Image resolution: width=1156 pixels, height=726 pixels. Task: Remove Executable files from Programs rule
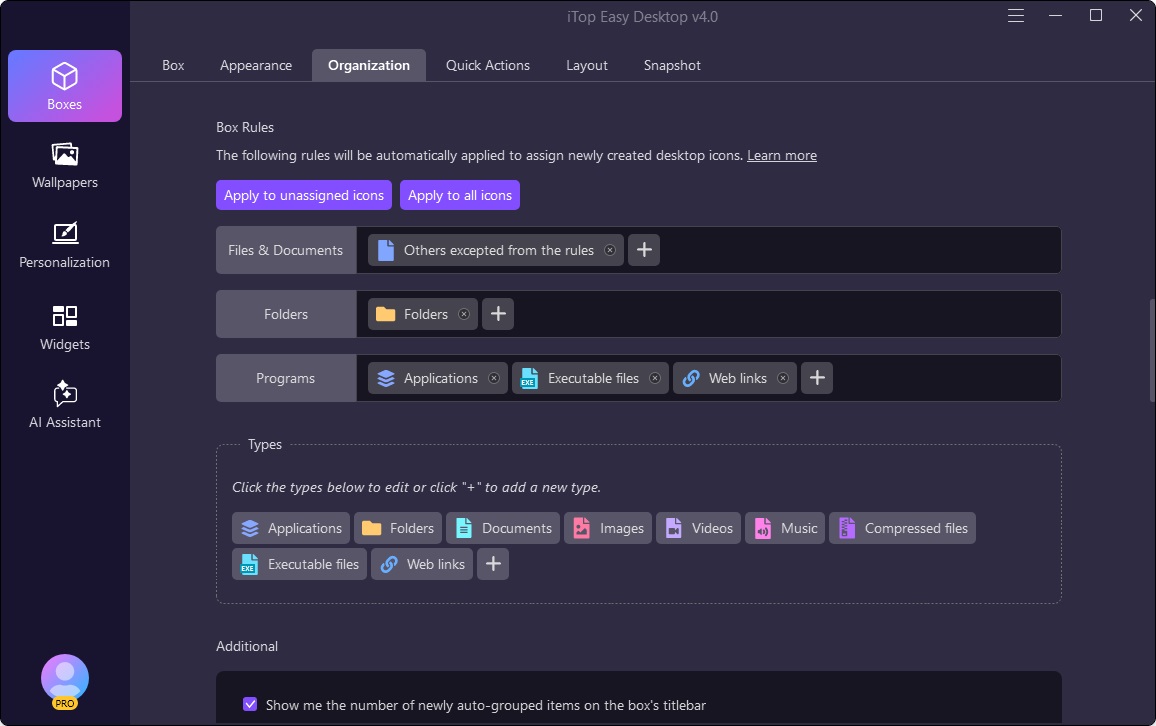point(655,378)
